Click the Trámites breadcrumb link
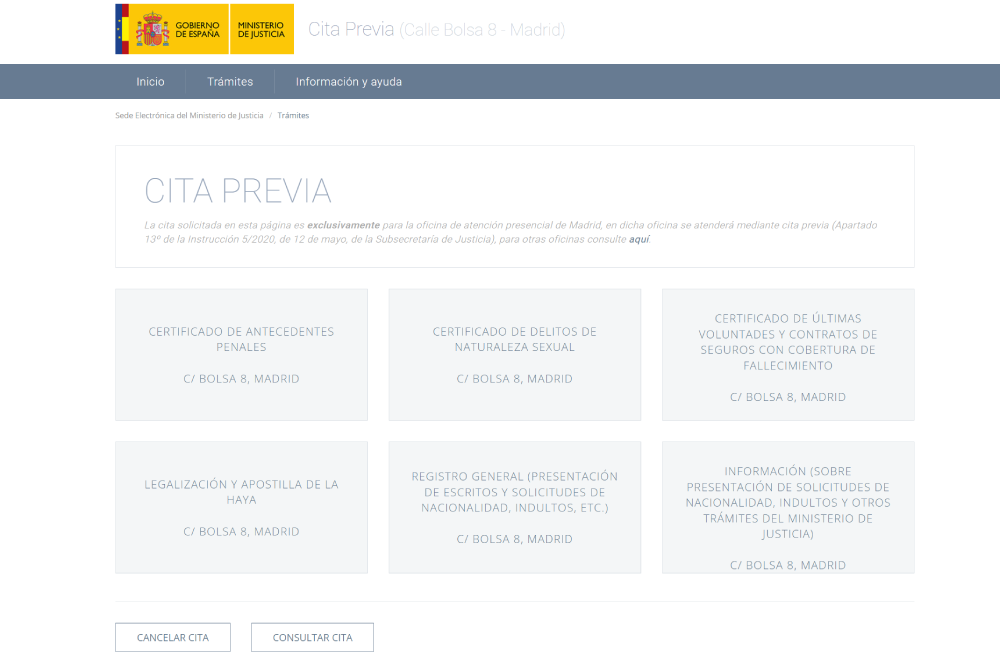The image size is (1000, 664). (x=293, y=115)
